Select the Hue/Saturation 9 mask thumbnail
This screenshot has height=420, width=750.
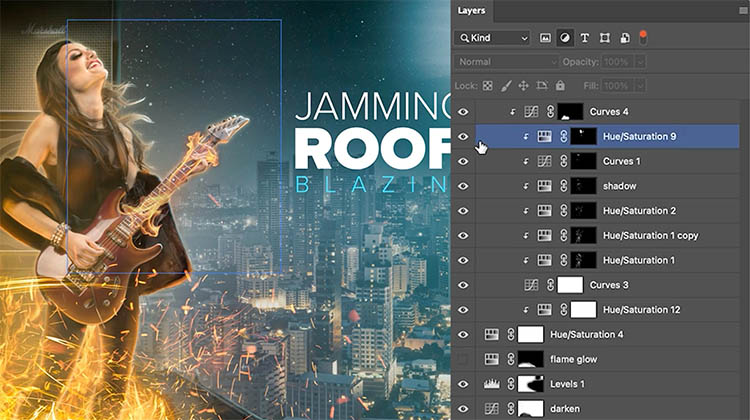[584, 137]
